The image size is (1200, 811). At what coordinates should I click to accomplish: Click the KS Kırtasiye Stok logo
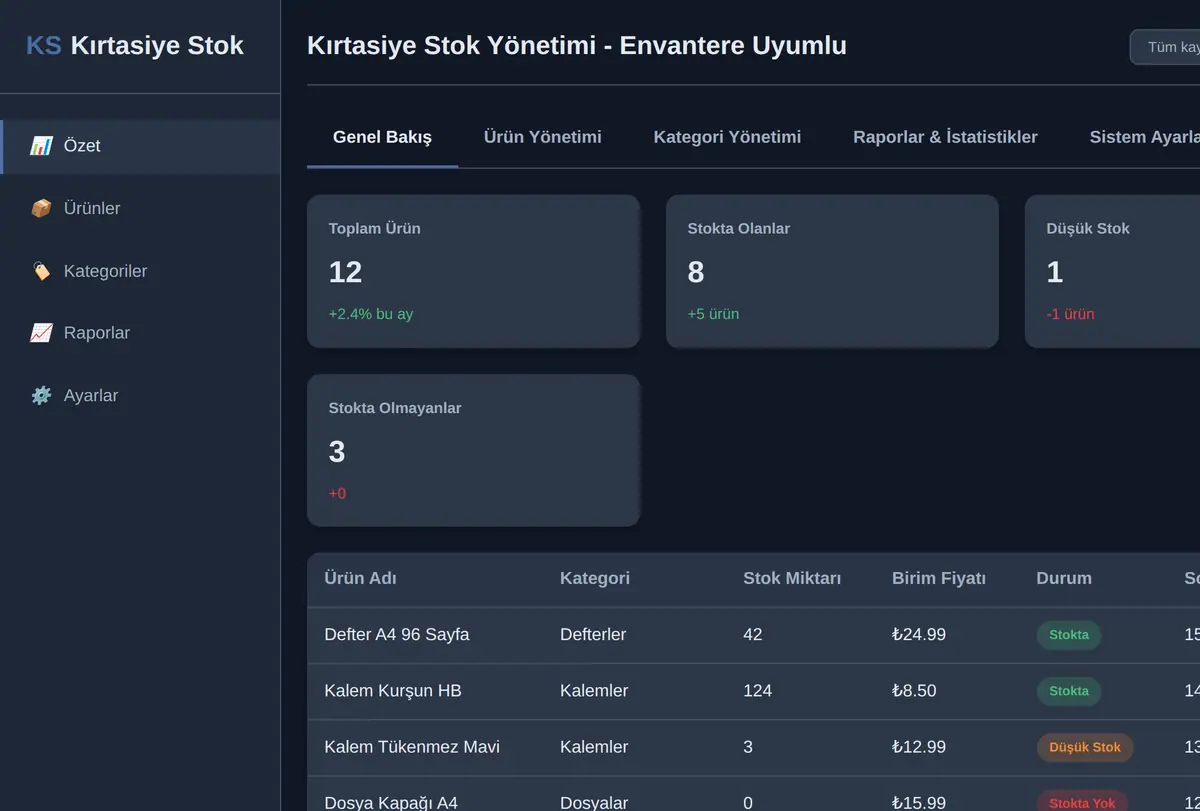(135, 45)
